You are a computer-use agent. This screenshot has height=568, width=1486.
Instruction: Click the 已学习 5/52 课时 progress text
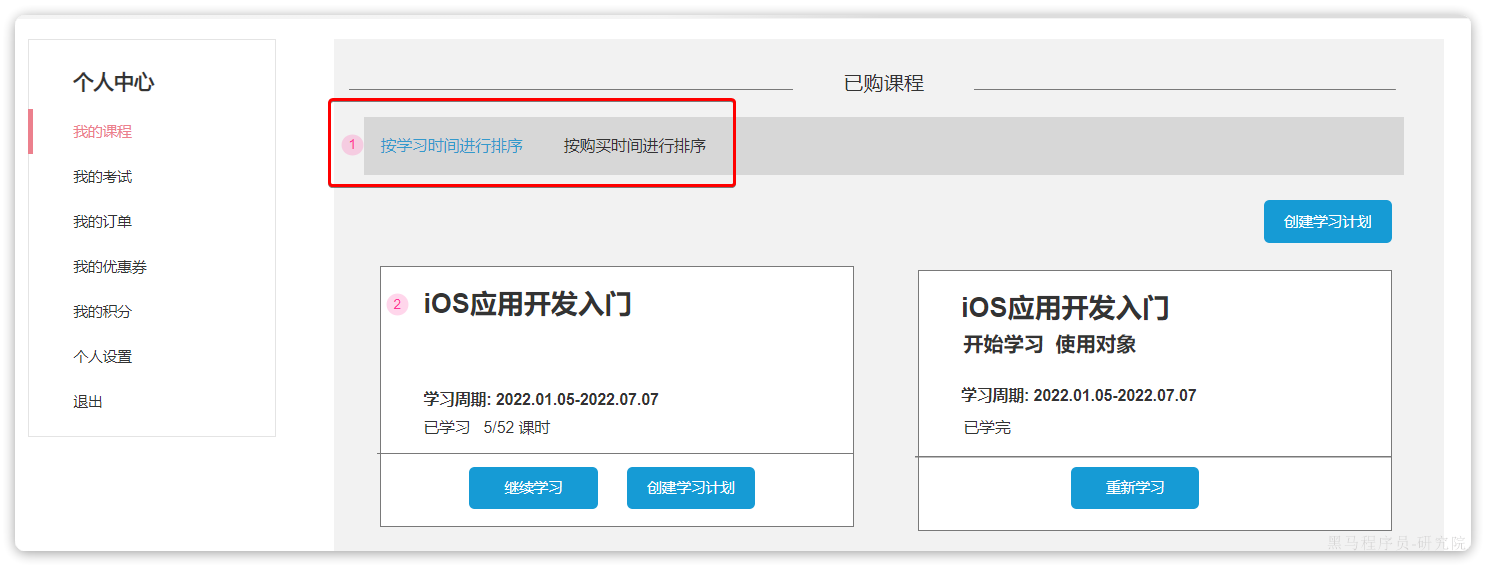(x=486, y=428)
